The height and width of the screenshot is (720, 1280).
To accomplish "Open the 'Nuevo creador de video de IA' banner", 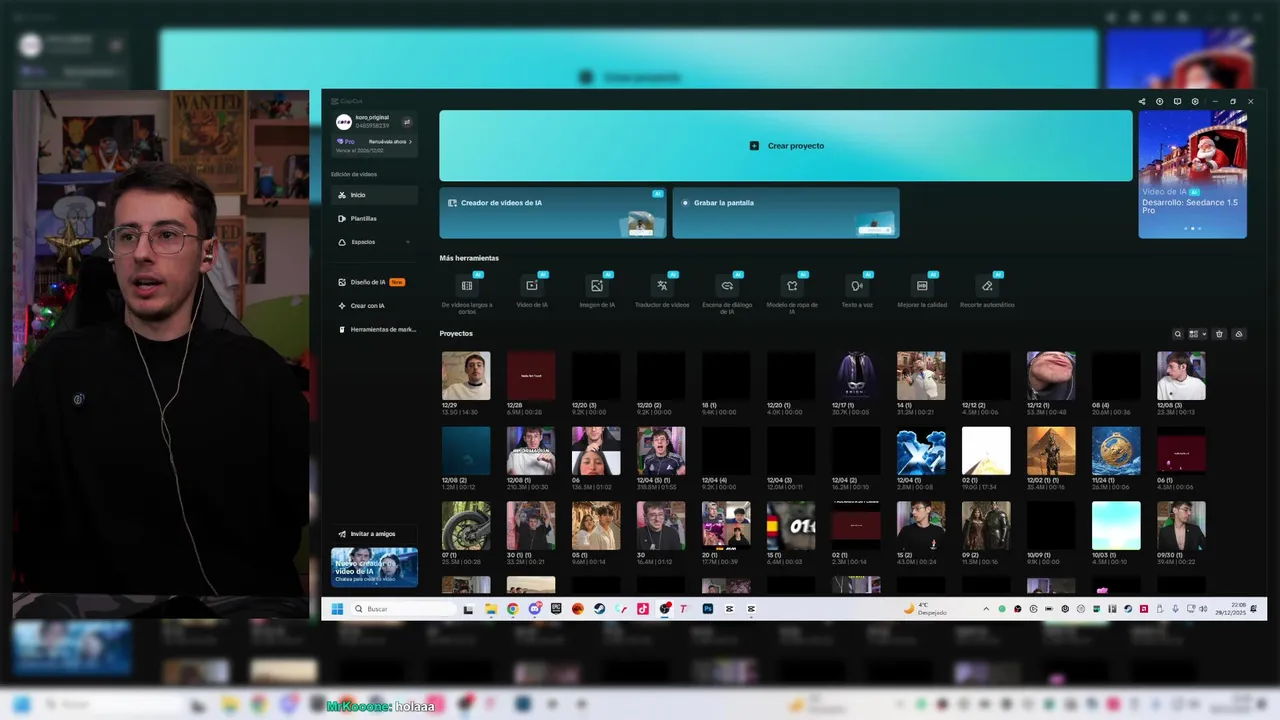I will pos(375,567).
